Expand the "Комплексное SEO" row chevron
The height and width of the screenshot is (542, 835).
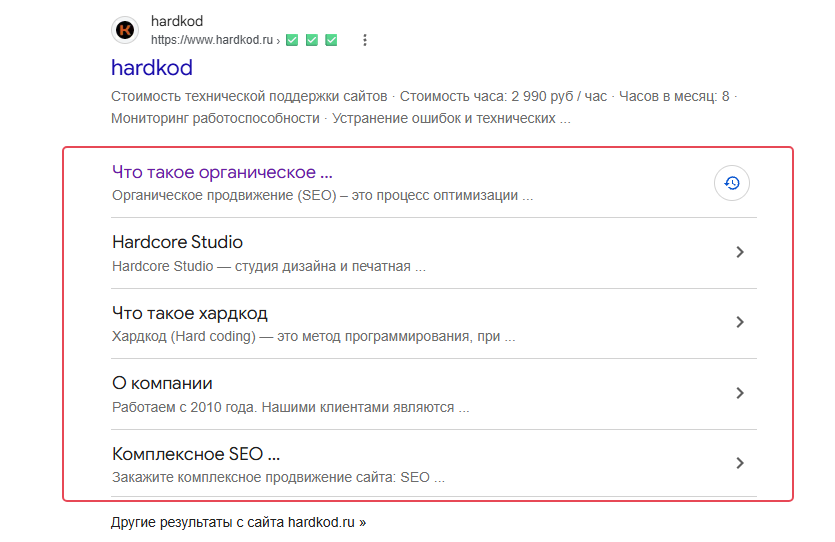740,463
